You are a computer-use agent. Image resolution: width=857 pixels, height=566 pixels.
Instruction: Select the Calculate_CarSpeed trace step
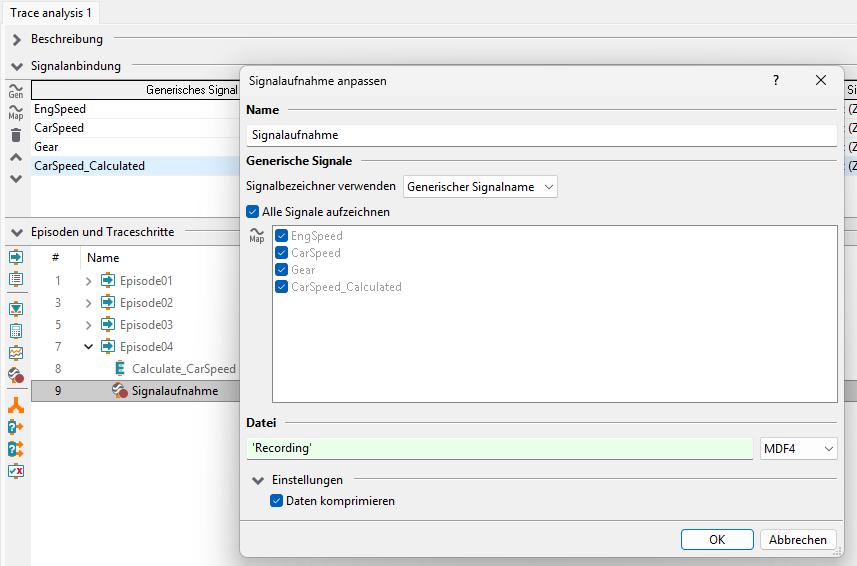tap(184, 369)
